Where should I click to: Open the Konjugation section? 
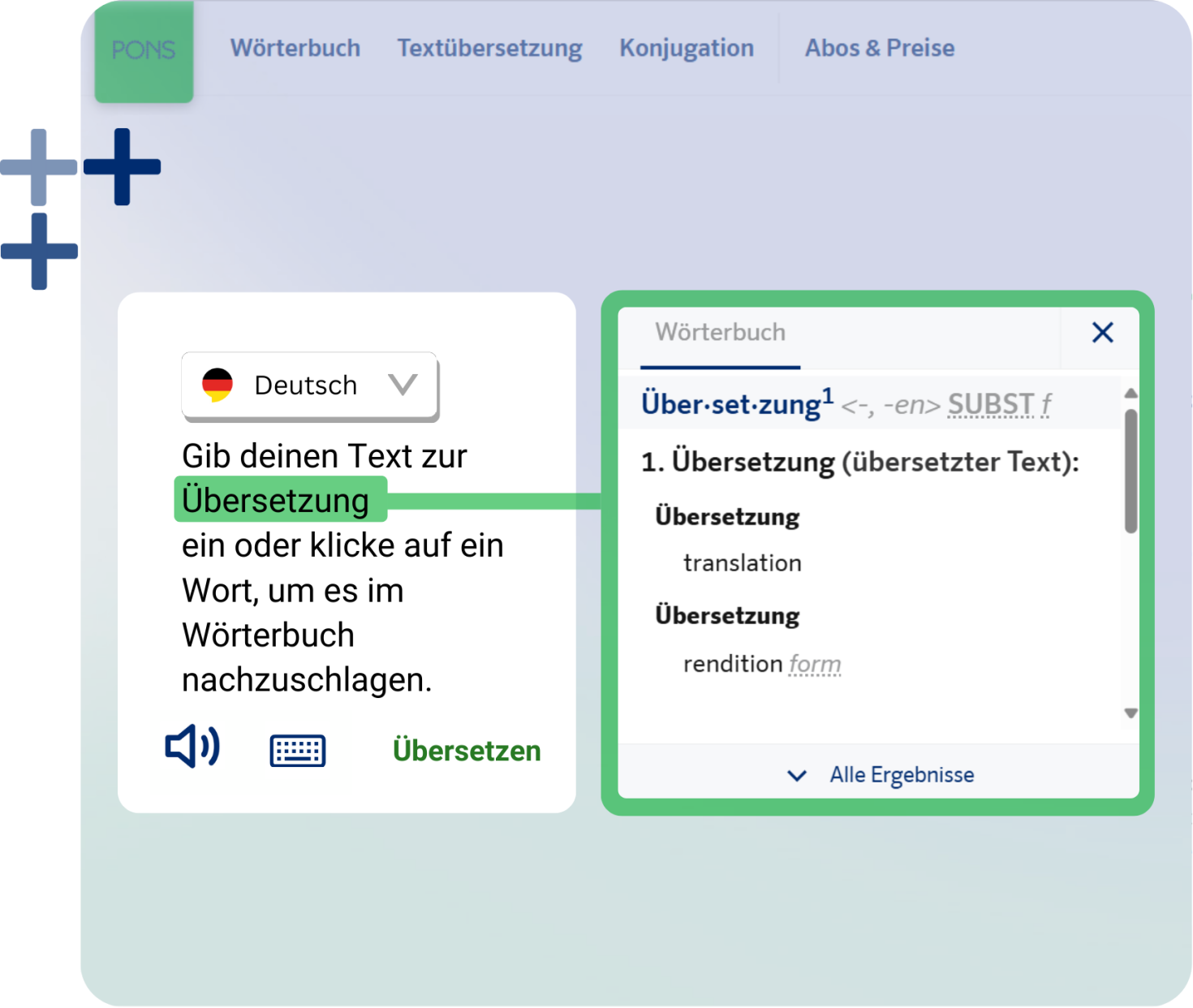[x=686, y=48]
